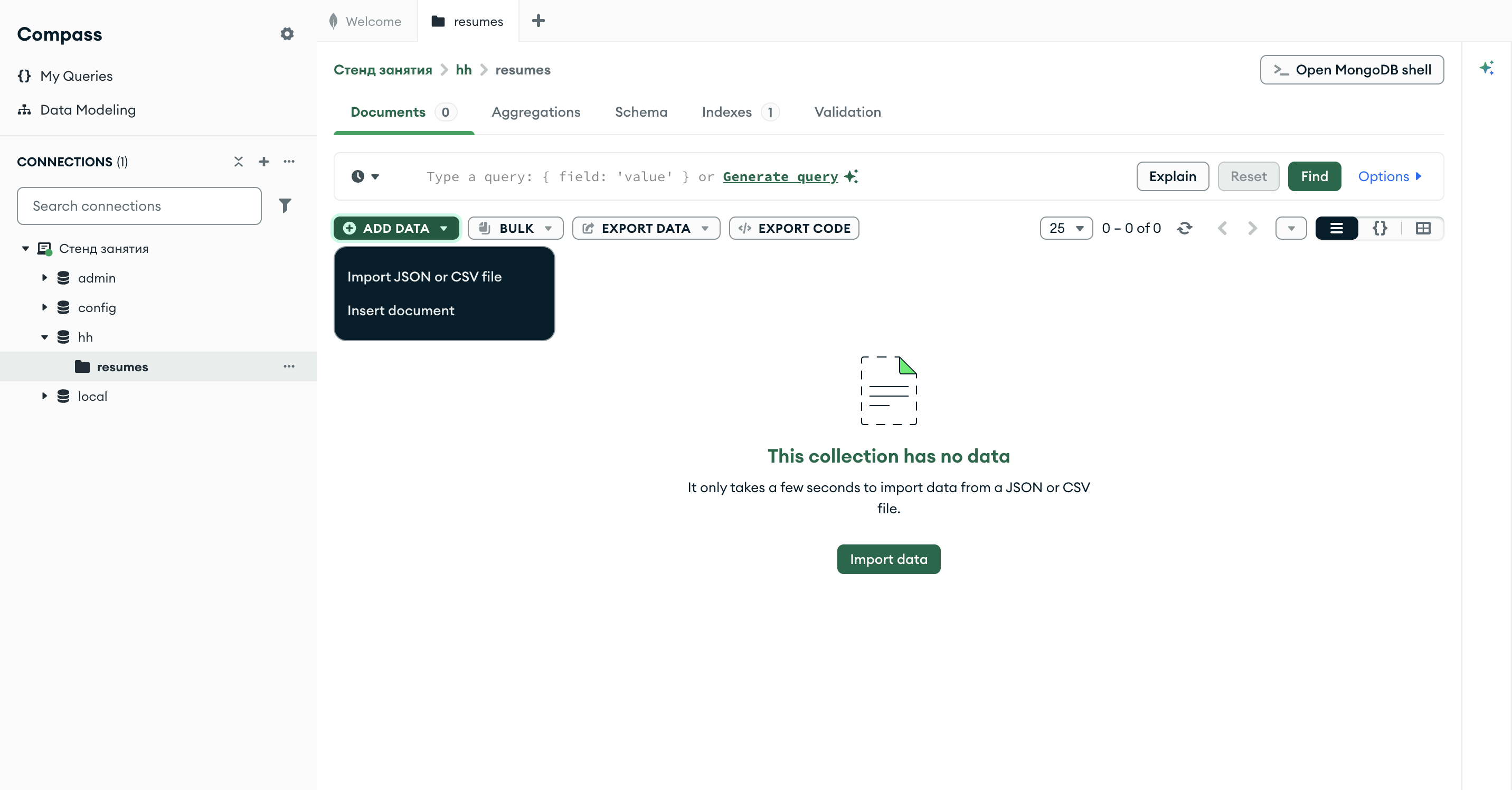1512x790 pixels.
Task: Go to previous page of documents
Action: 1223,228
